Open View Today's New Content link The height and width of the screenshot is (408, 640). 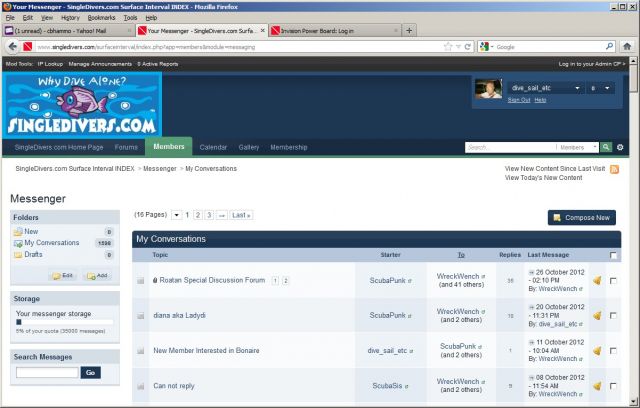tap(543, 178)
